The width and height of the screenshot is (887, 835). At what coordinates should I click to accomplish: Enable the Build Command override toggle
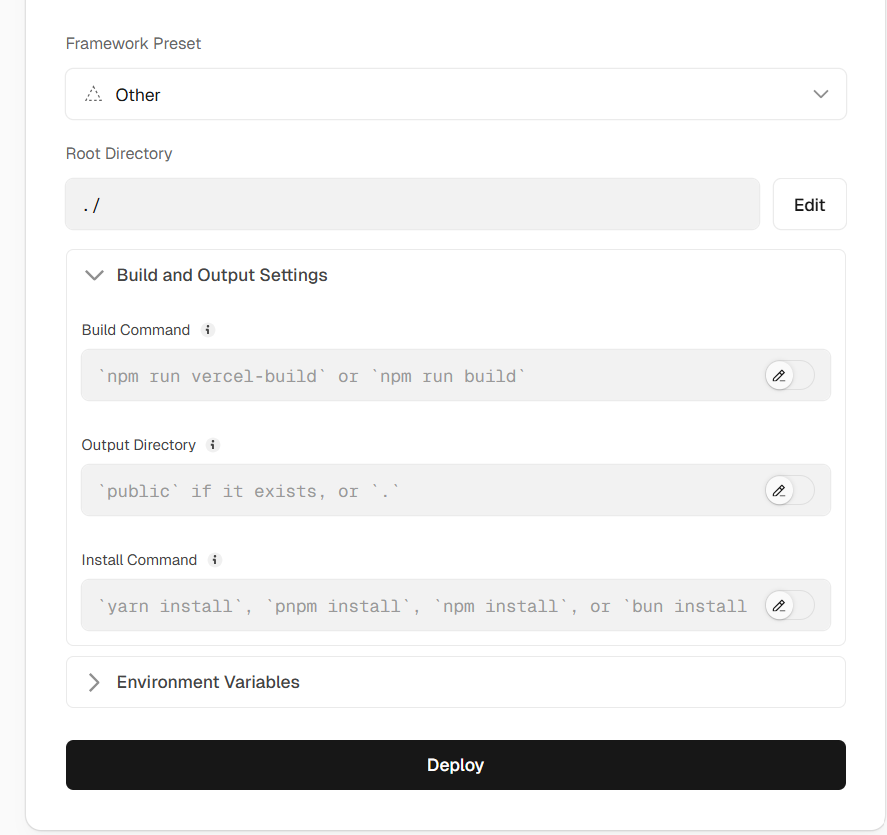[789, 376]
